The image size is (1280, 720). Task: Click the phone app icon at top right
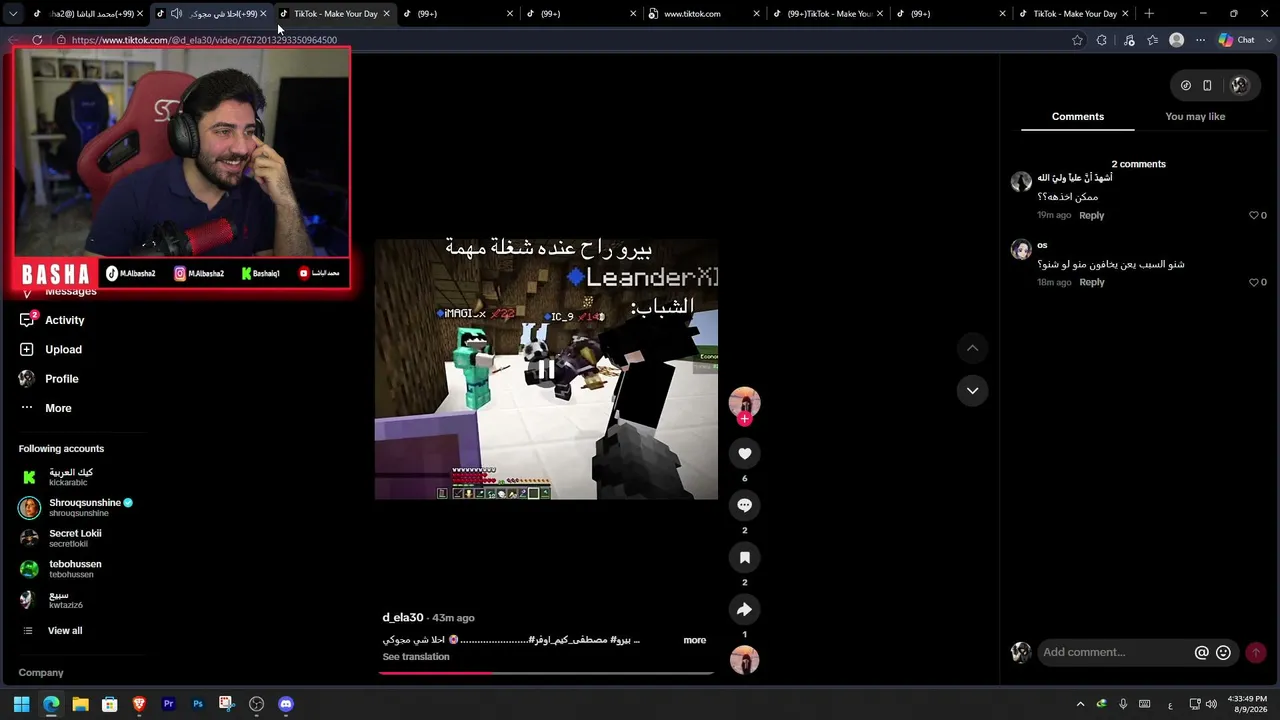1207,86
